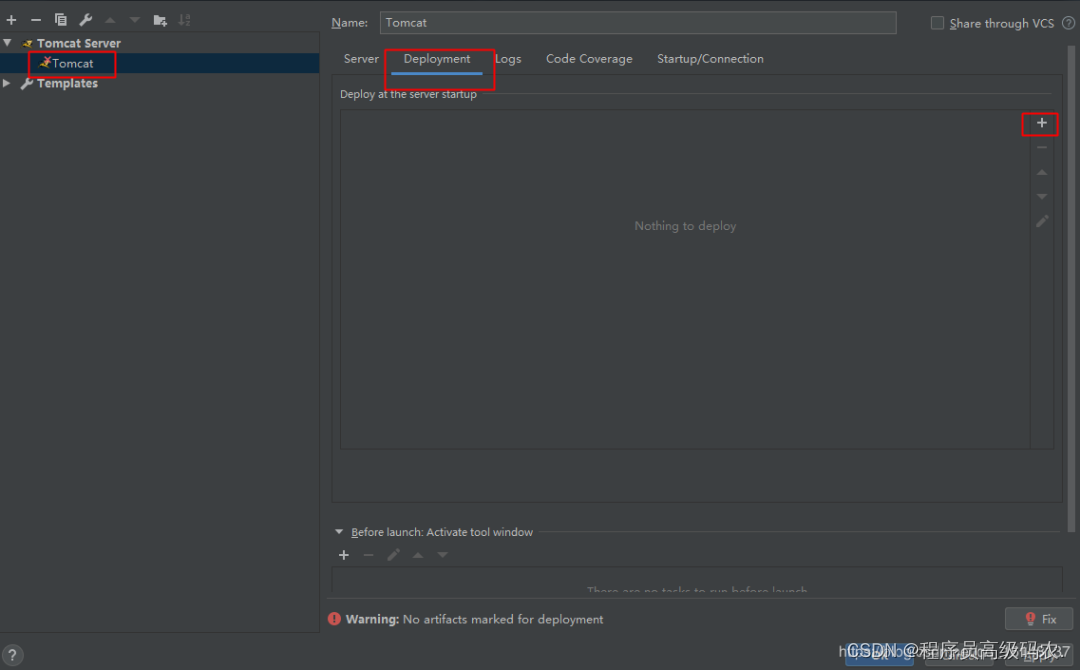The image size is (1080, 670).
Task: Move before launch task down
Action: tap(443, 555)
